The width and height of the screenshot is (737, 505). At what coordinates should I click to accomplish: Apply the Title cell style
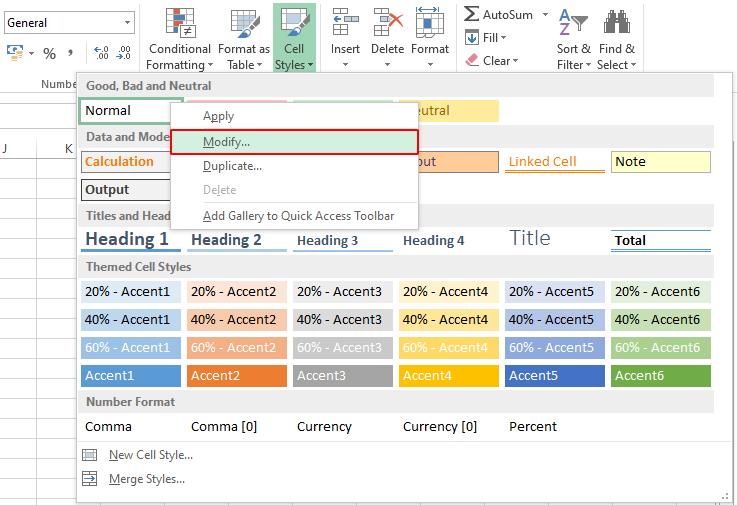(x=555, y=239)
